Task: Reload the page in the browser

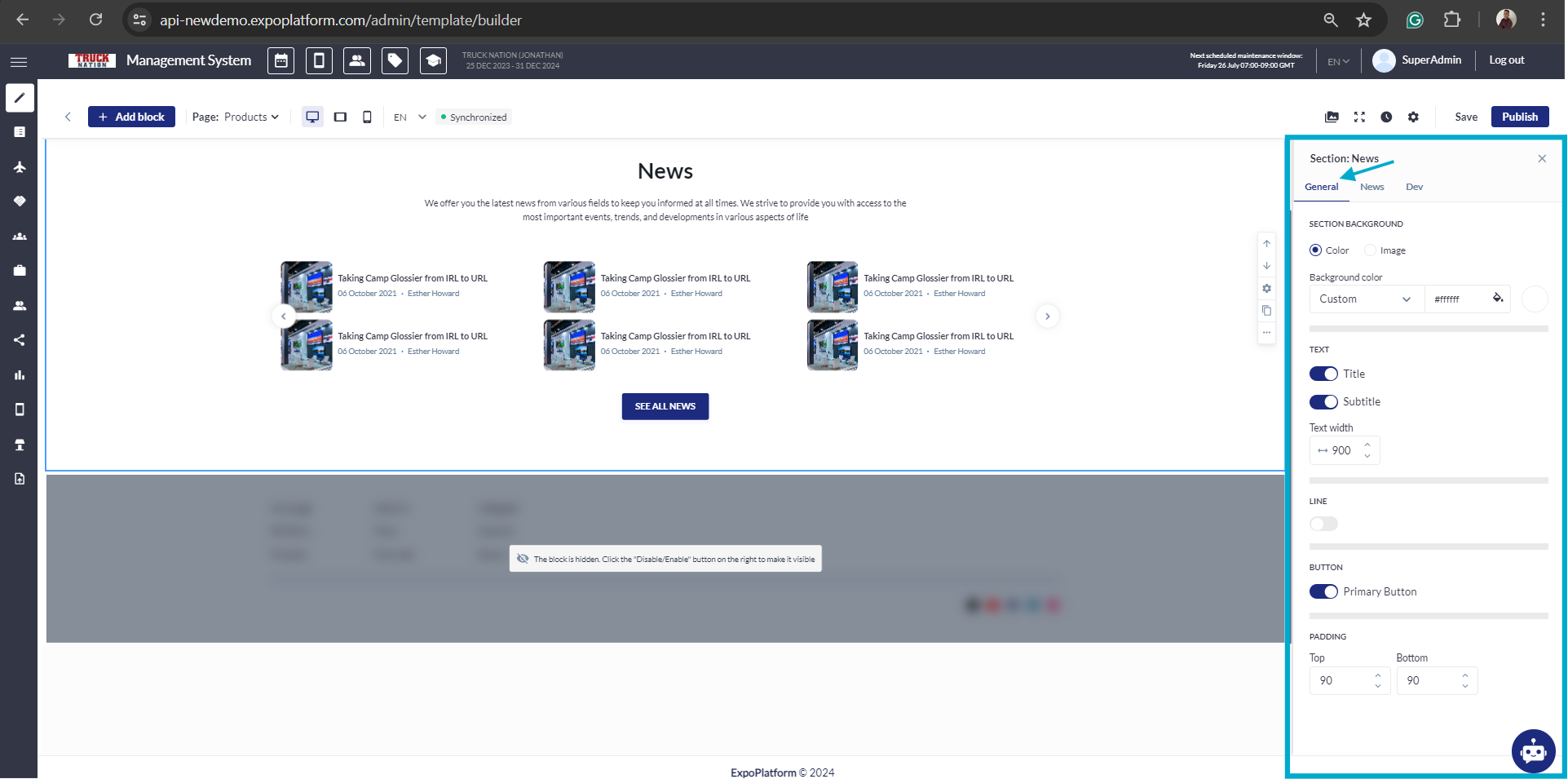Action: click(x=95, y=20)
